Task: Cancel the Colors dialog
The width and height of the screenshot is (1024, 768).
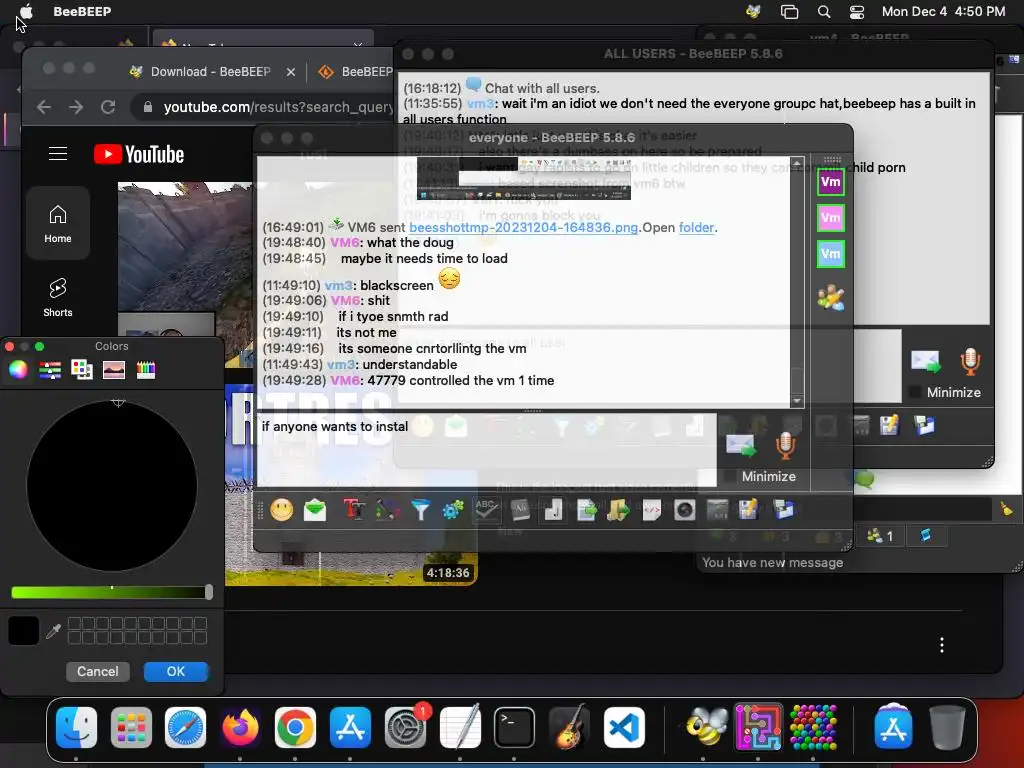Action: (98, 671)
